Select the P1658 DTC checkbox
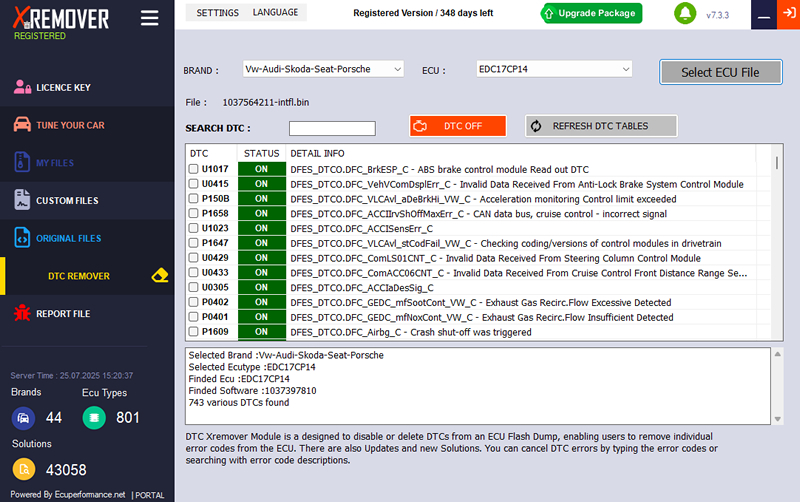Image resolution: width=800 pixels, height=502 pixels. click(193, 213)
